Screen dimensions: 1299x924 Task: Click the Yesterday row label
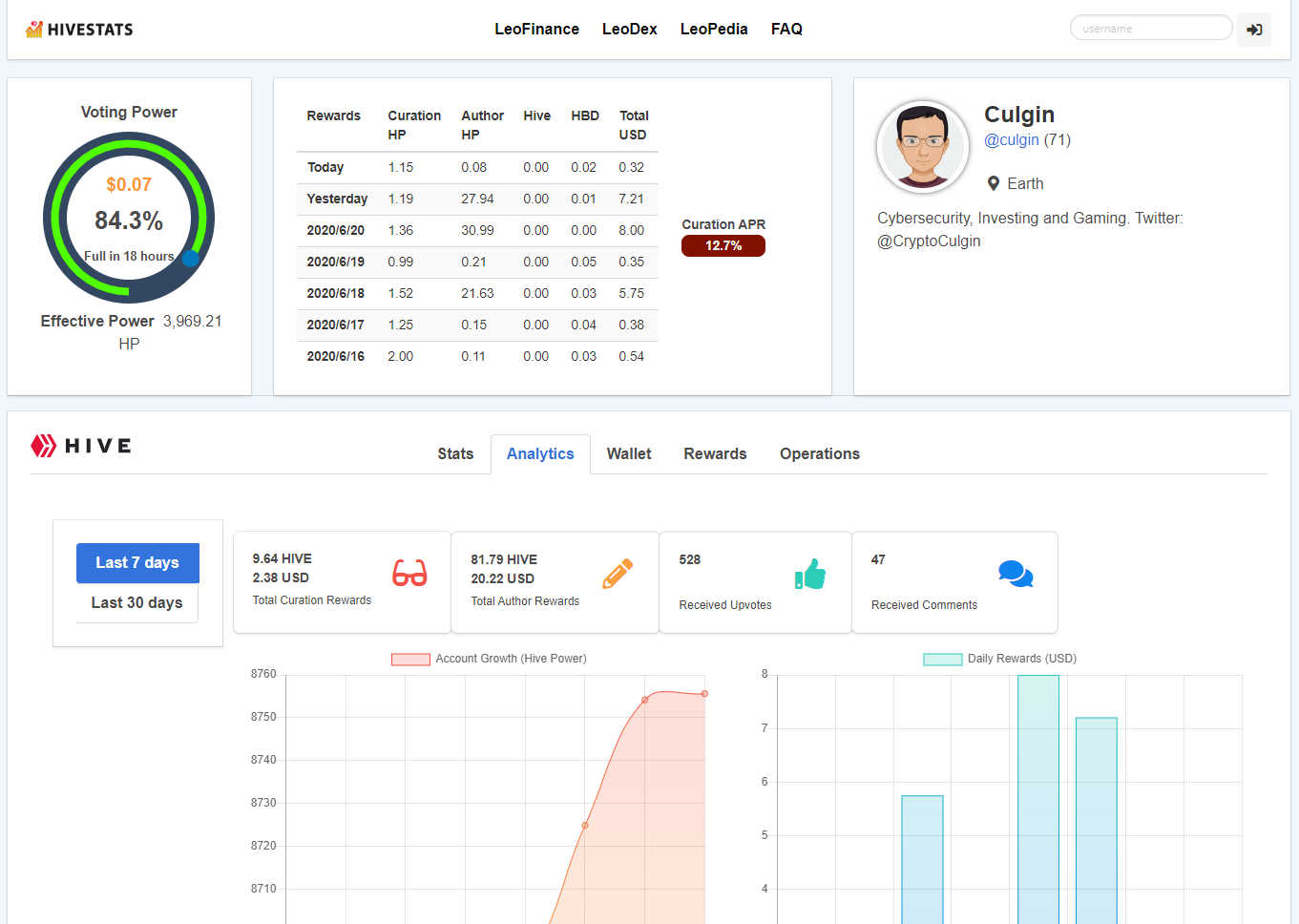[x=337, y=199]
